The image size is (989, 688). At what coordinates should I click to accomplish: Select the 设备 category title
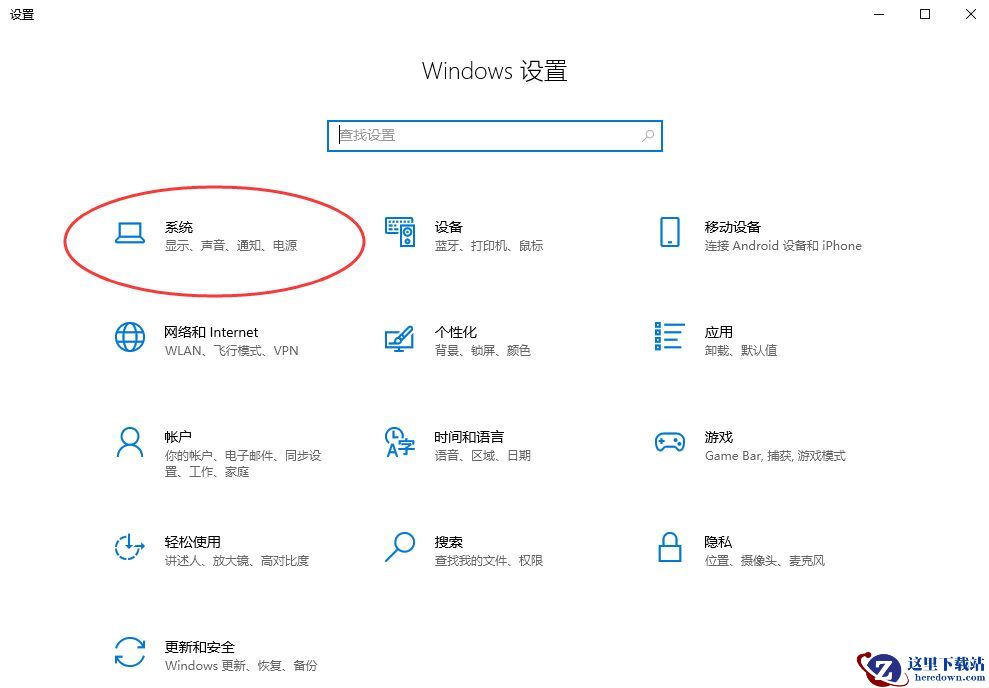448,227
